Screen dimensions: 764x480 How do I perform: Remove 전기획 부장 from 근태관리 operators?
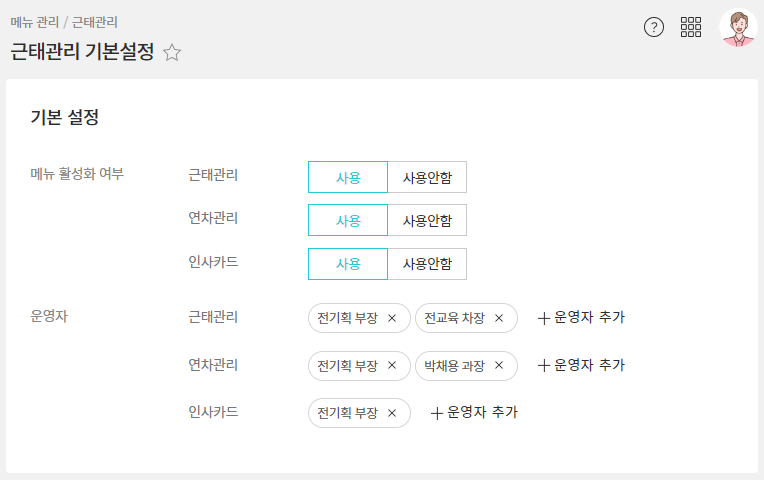tap(392, 318)
